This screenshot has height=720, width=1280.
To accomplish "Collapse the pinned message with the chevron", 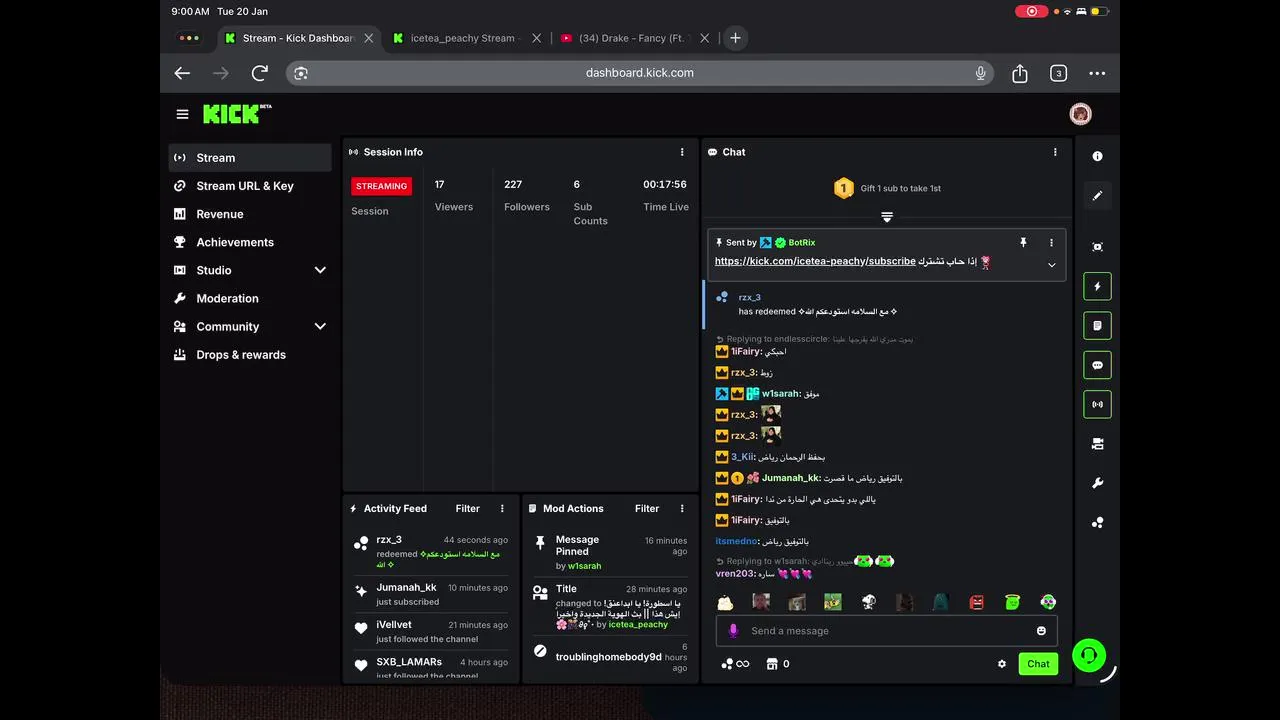I will coord(1051,265).
